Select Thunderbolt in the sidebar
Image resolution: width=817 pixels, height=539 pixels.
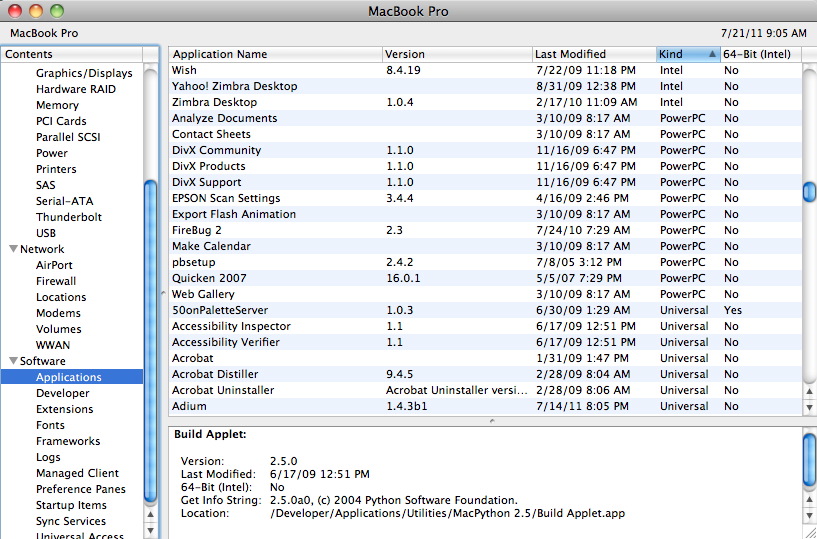tap(69, 217)
